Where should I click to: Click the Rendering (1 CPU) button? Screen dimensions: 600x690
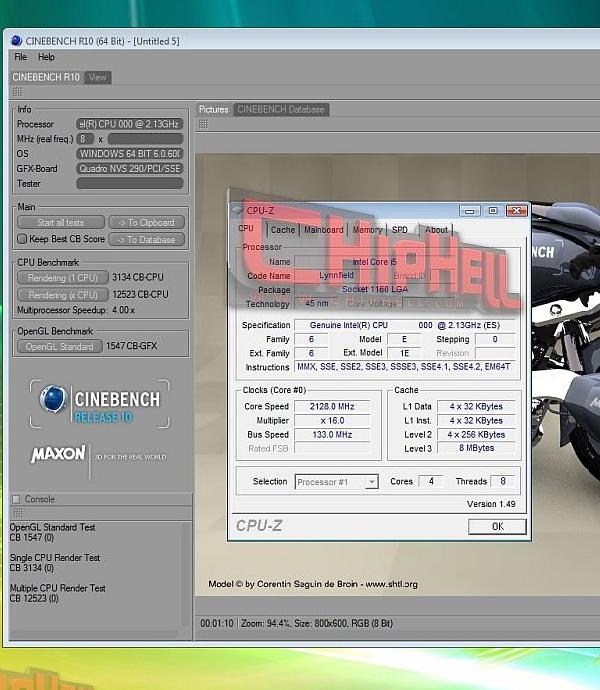pos(63,278)
